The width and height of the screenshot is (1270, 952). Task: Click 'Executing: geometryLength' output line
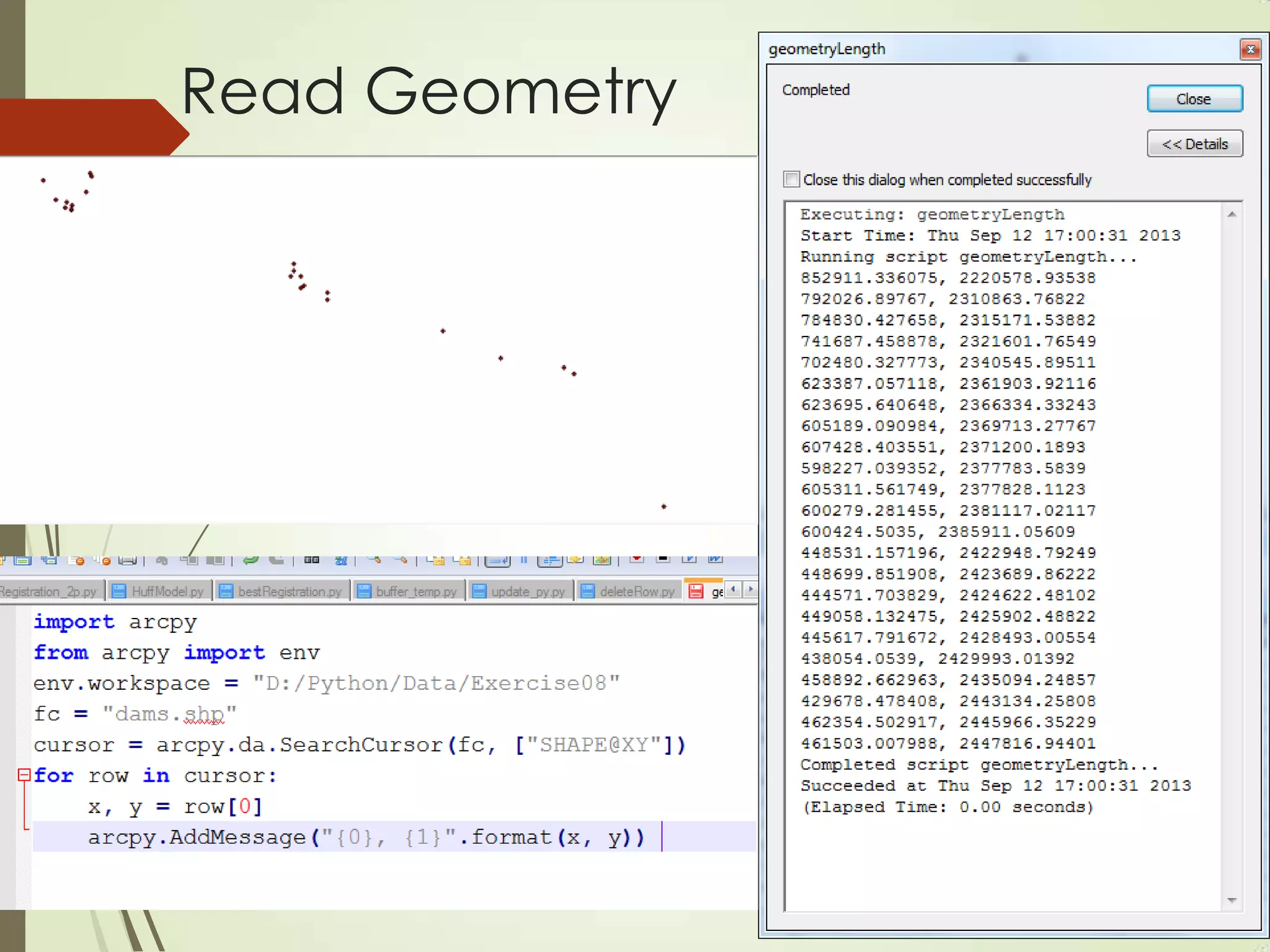coord(932,214)
